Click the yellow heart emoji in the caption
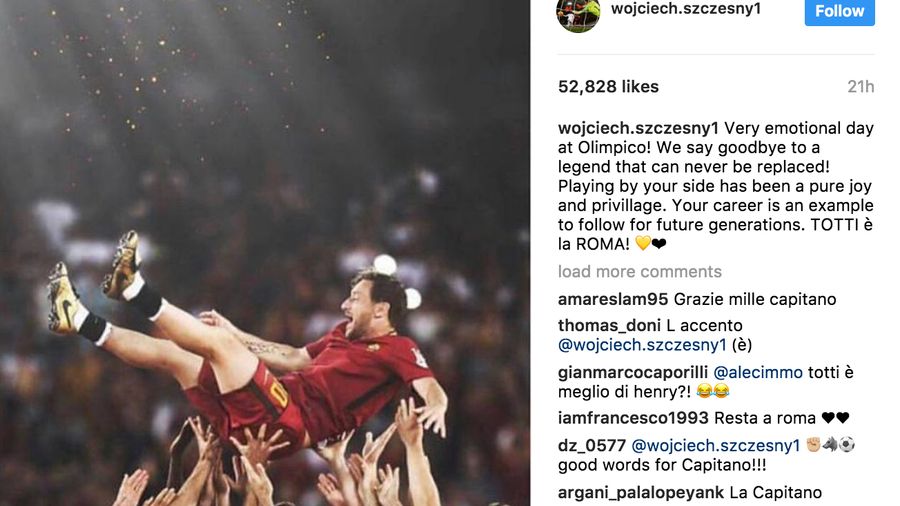 pyautogui.click(x=643, y=244)
